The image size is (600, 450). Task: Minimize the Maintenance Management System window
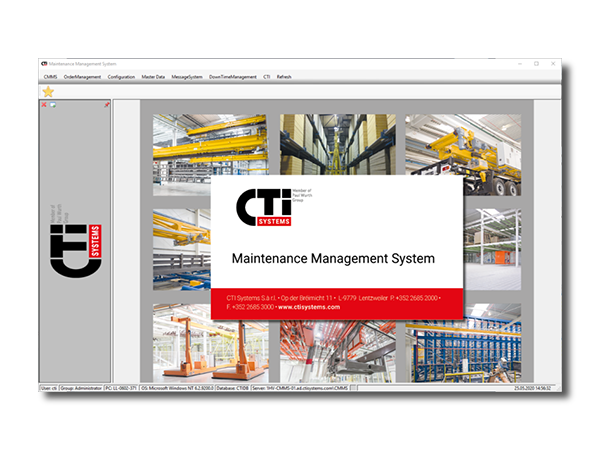(x=520, y=64)
